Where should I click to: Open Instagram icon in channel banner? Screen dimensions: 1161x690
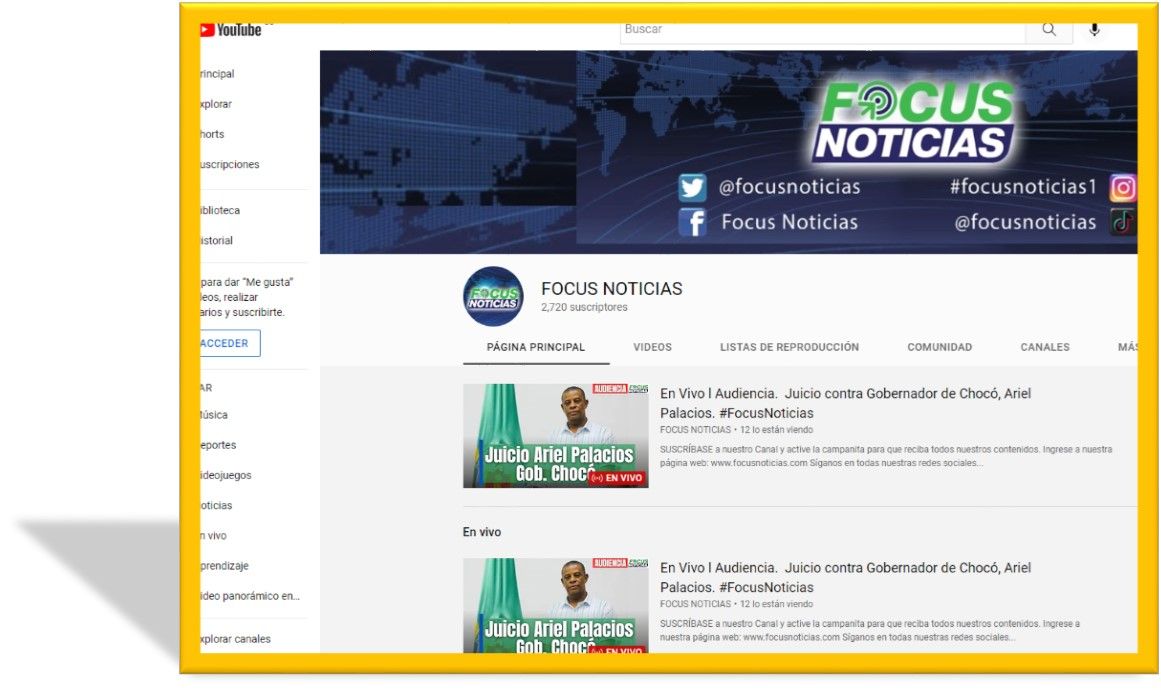(1122, 187)
